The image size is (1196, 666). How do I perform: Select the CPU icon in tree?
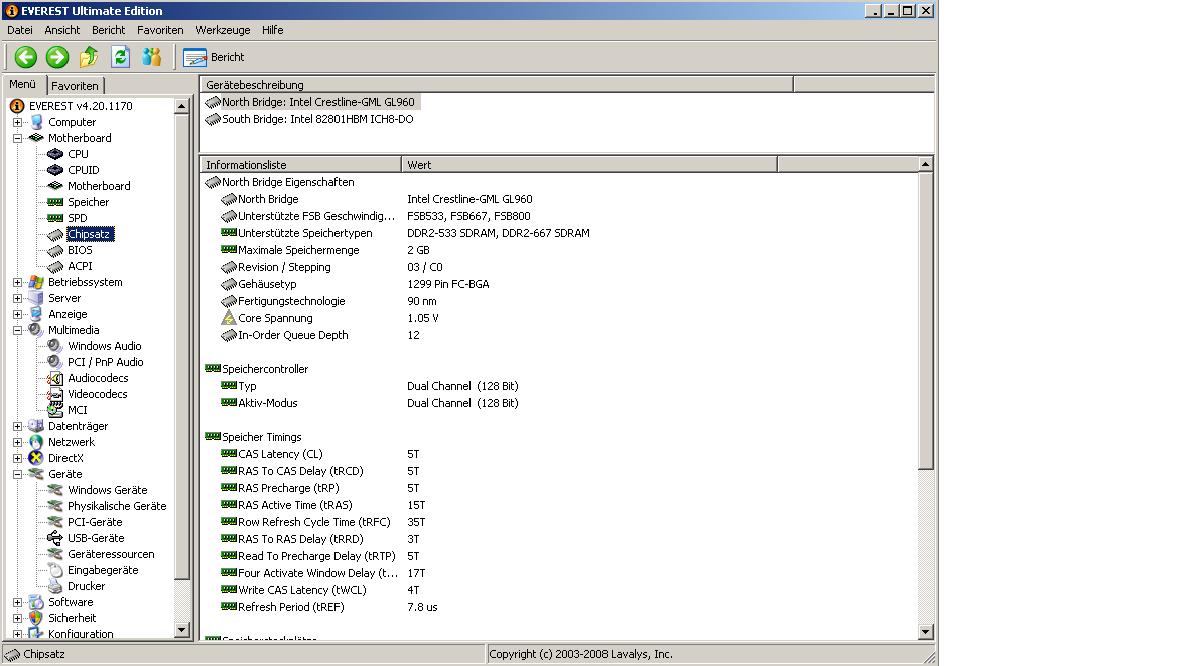(x=55, y=154)
